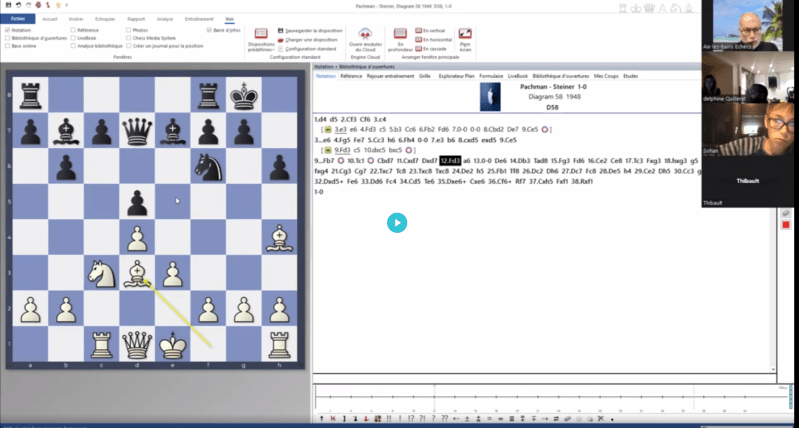Expand the folded variation before 9.Fd3
The image size is (799, 428).
point(326,150)
